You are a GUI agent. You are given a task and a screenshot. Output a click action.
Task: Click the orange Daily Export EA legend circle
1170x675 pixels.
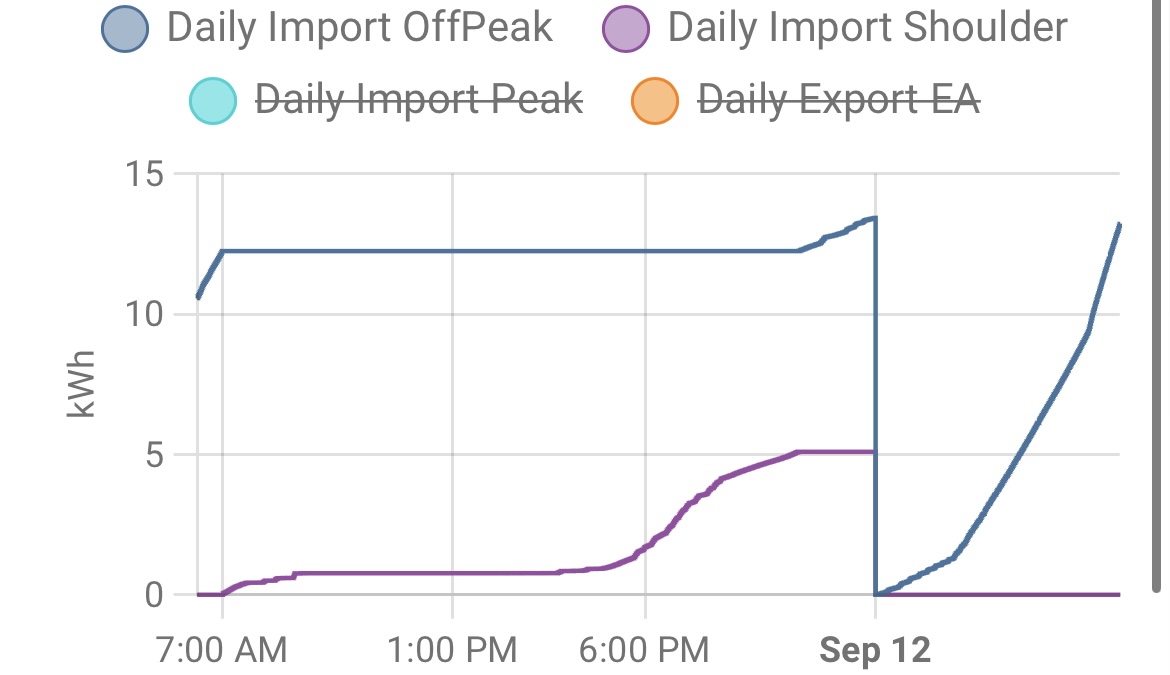(x=654, y=100)
